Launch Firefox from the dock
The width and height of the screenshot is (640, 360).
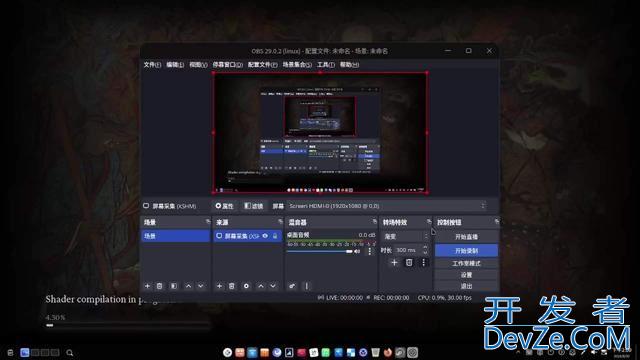(x=388, y=352)
